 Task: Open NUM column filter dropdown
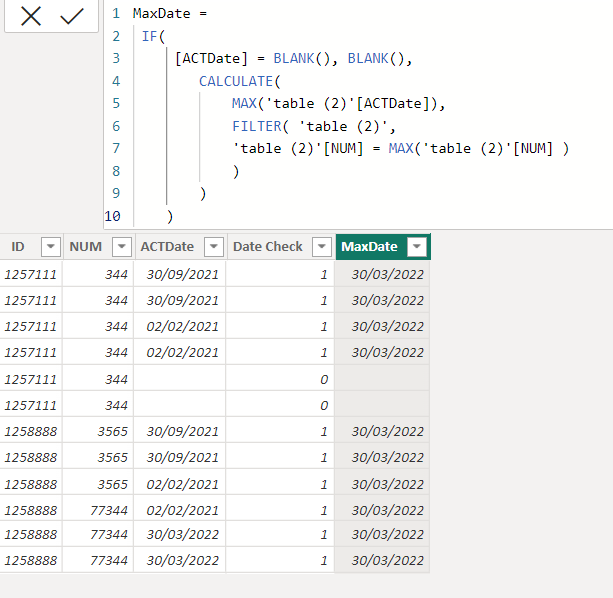122,247
